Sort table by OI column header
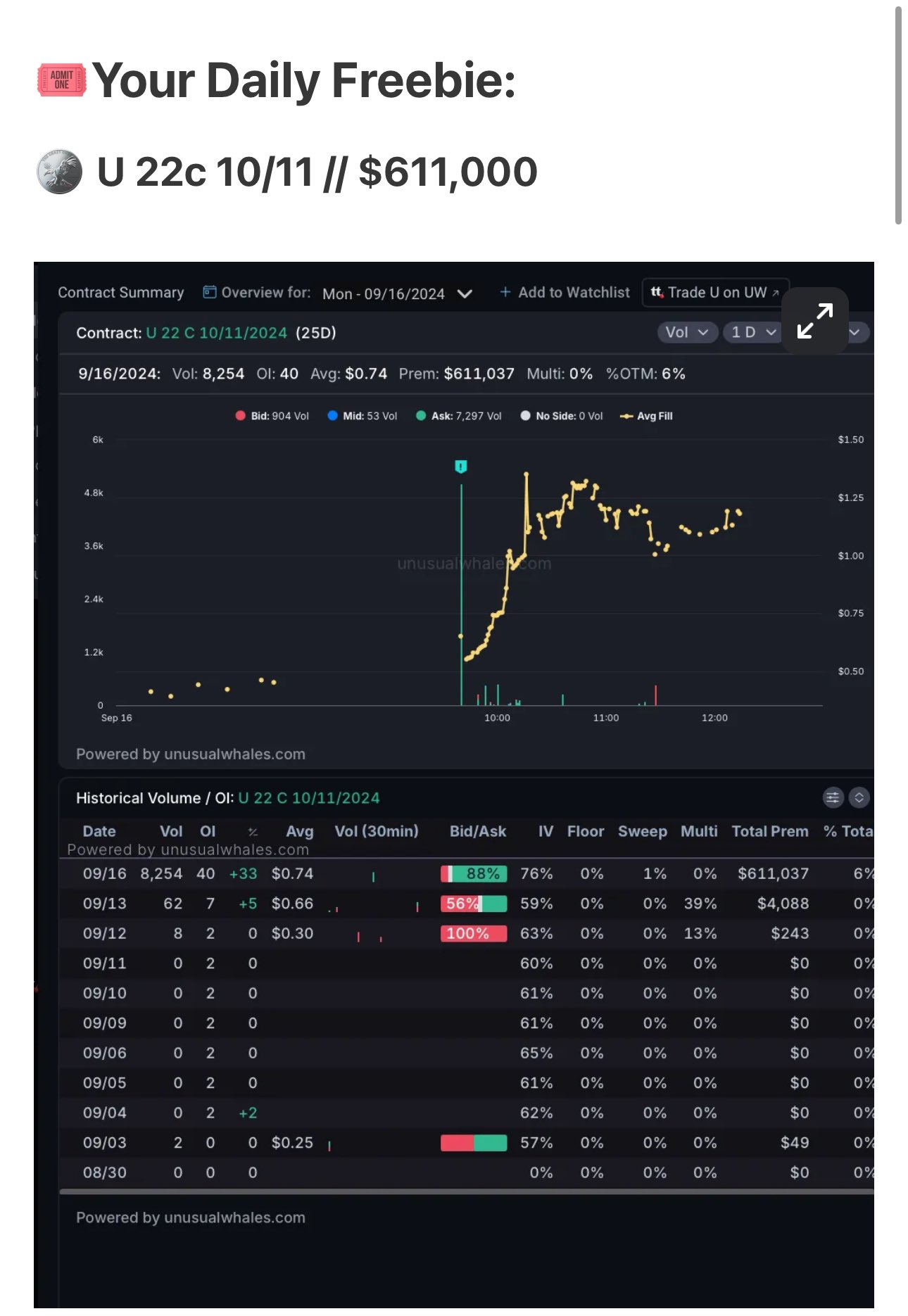Screen dimensions: 908x1316 [208, 831]
